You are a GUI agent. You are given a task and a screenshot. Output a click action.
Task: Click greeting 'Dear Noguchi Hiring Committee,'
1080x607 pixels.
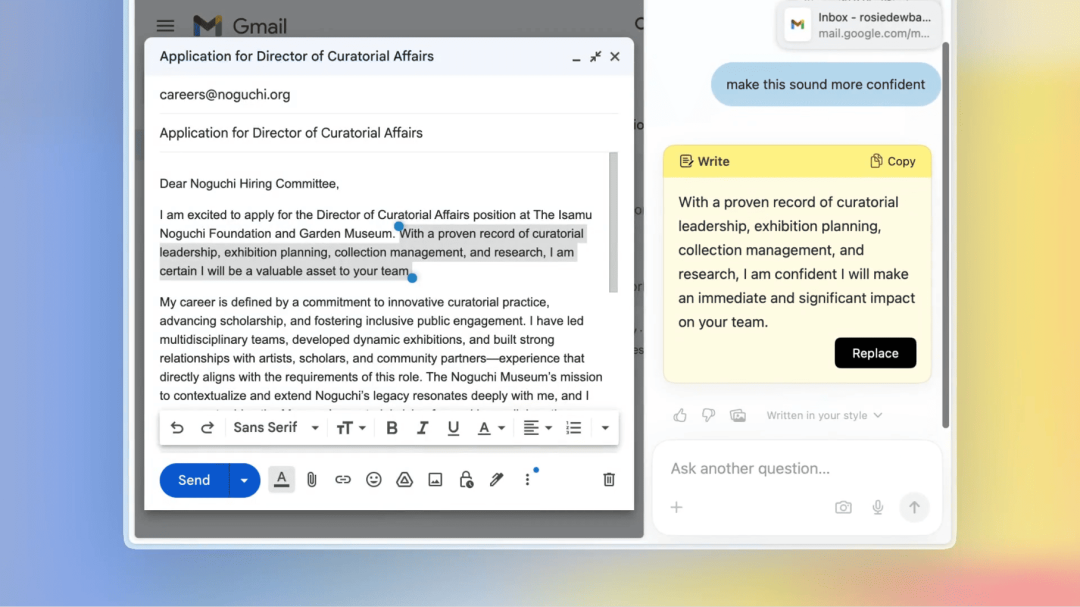click(x=249, y=183)
